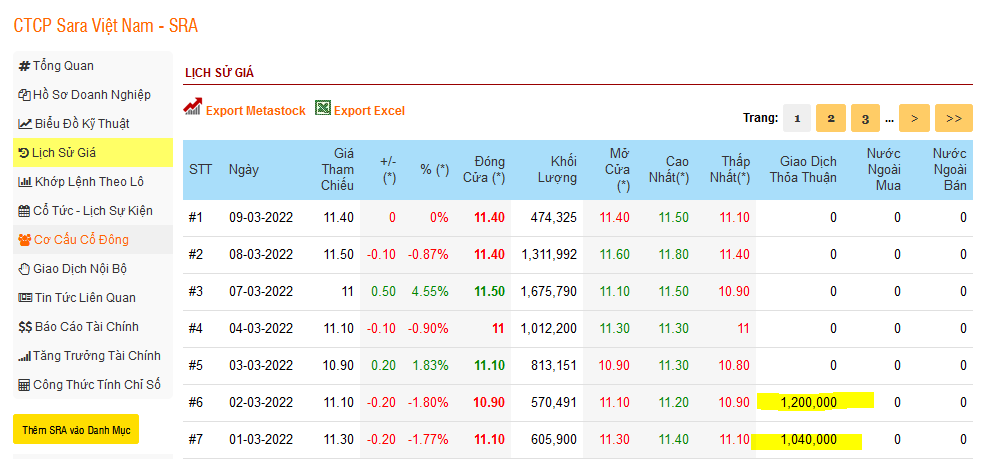The height and width of the screenshot is (459, 988).
Task: Click volume value 1,012,200
Action: [x=549, y=328]
